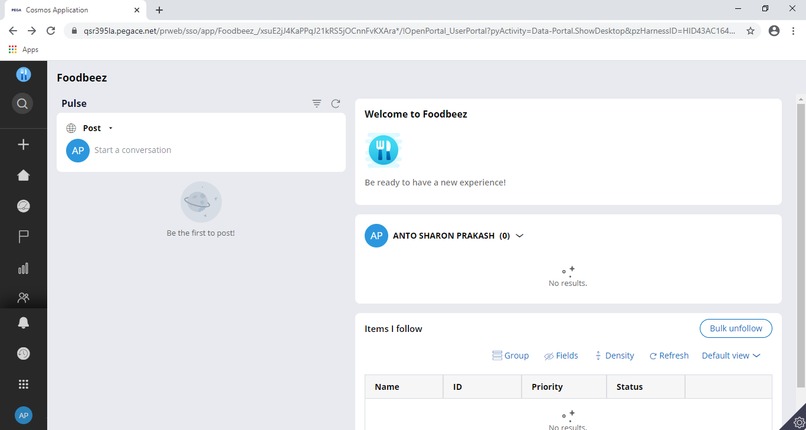
Task: Open the apps grid icon in sidebar
Action: (23, 384)
